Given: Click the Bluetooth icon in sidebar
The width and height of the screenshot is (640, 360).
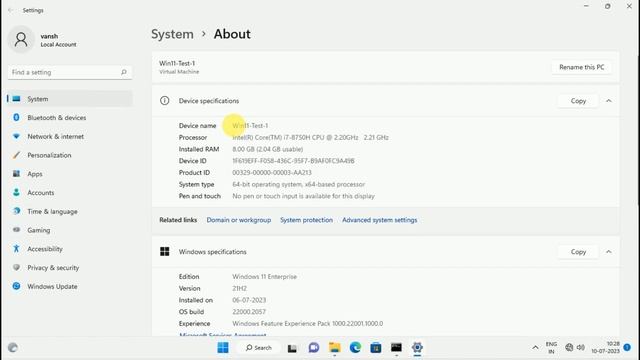Looking at the screenshot, I should coord(16,118).
